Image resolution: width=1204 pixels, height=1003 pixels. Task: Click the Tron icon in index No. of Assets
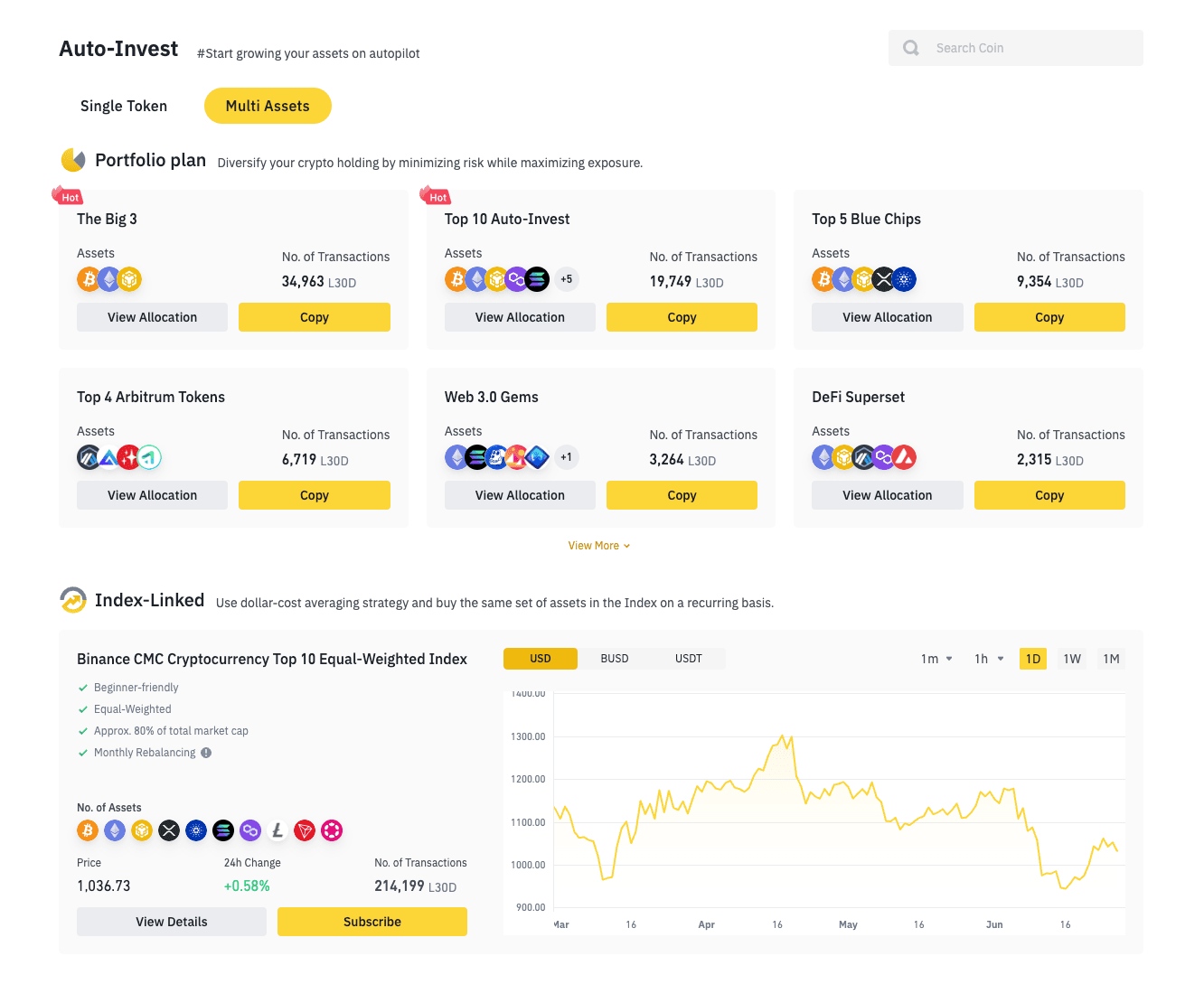pyautogui.click(x=305, y=830)
